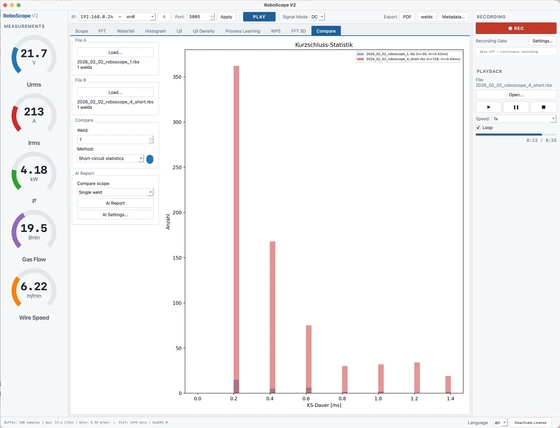Image resolution: width=560 pixels, height=428 pixels.
Task: Stop playback with the stop icon
Action: click(x=543, y=107)
